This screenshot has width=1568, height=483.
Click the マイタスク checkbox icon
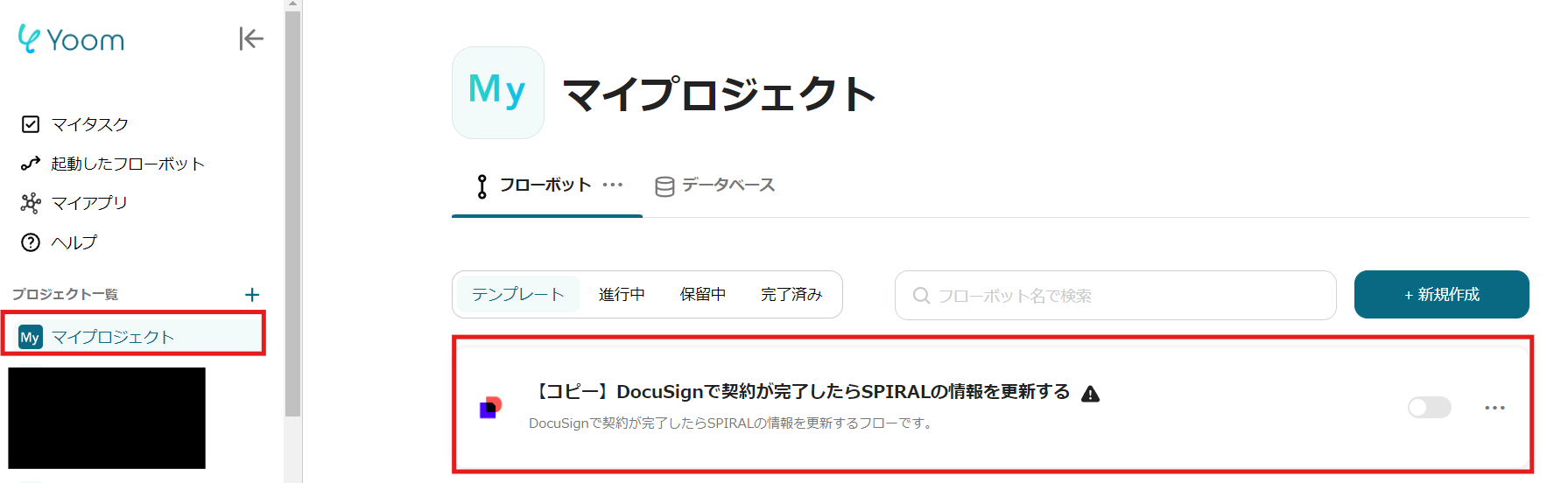click(x=31, y=124)
